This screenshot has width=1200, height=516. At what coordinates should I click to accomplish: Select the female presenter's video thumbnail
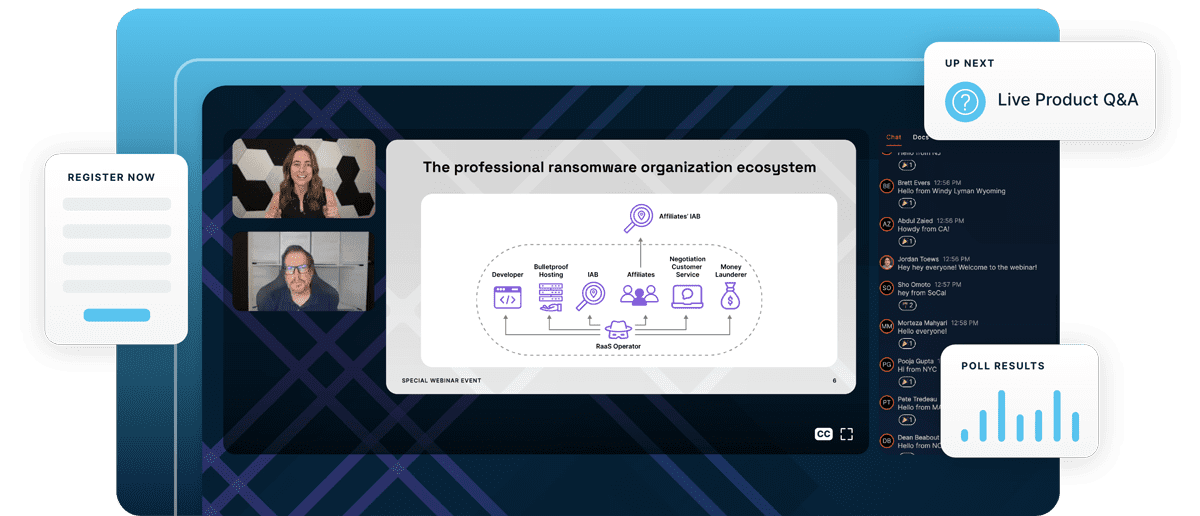304,178
